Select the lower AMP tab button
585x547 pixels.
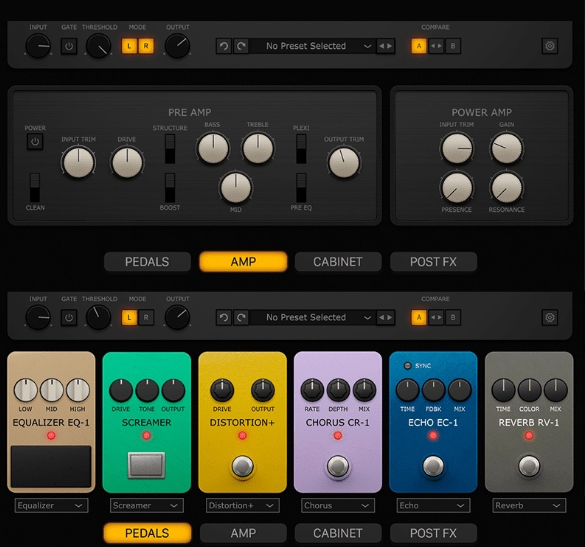pyautogui.click(x=243, y=533)
